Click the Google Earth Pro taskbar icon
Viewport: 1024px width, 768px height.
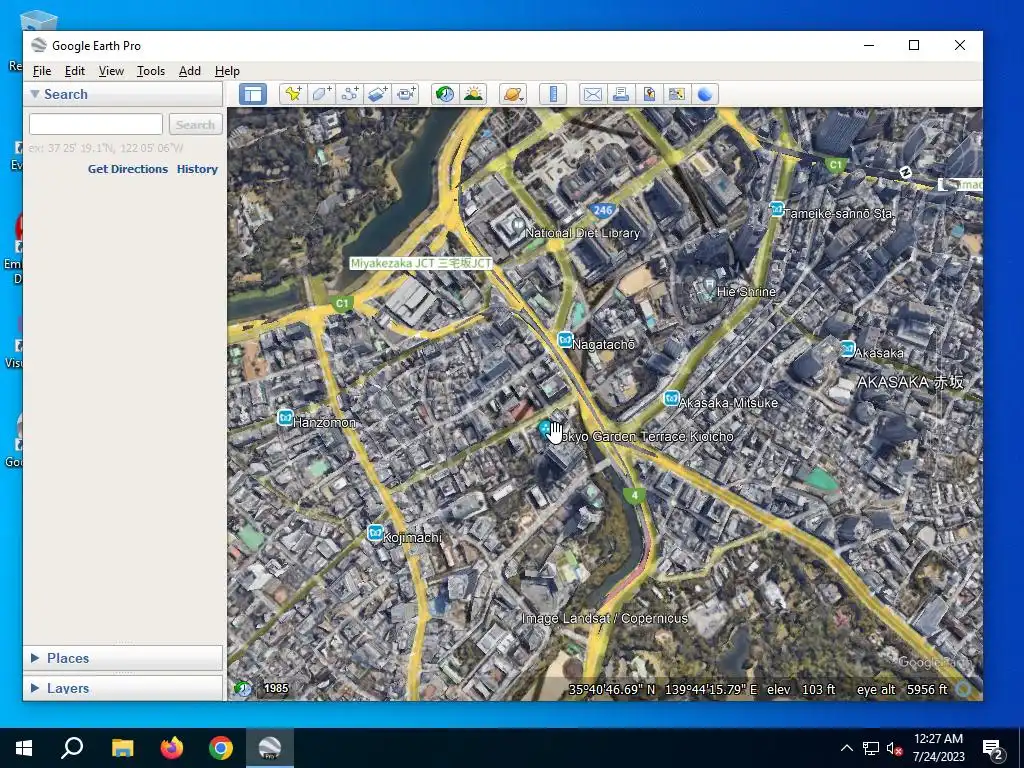tap(270, 748)
